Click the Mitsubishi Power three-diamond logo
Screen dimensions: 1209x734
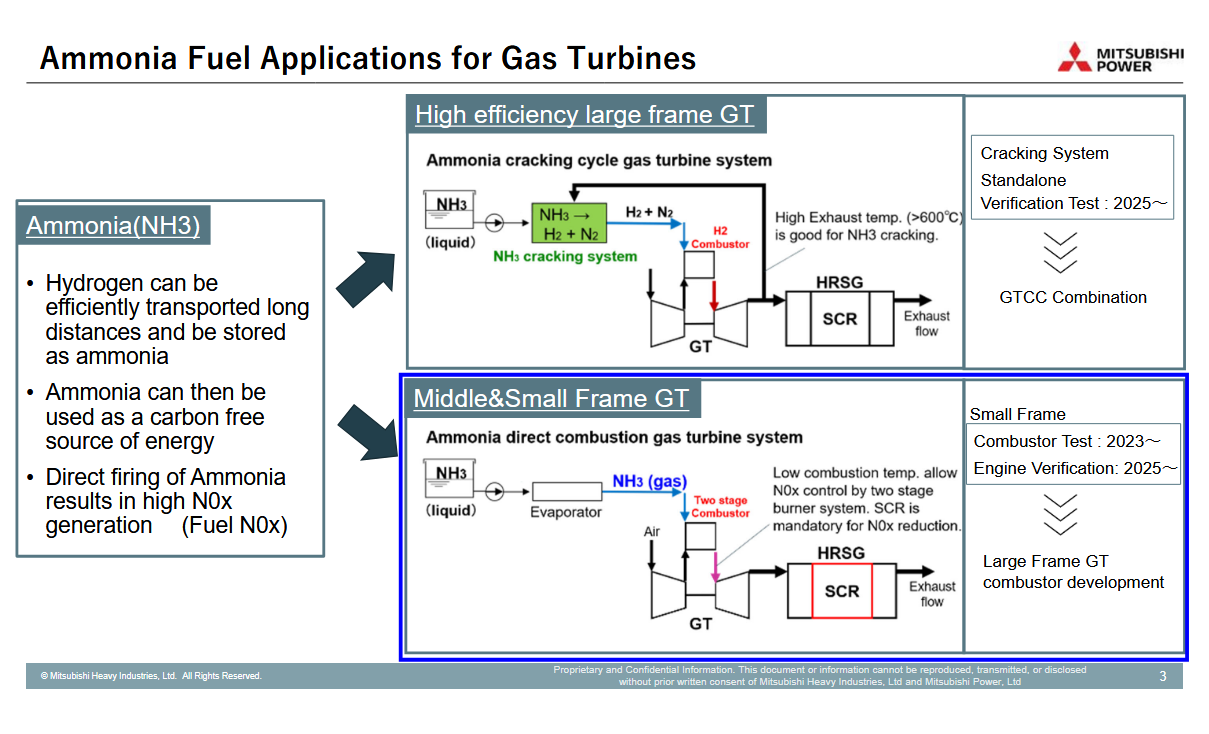coord(1076,58)
